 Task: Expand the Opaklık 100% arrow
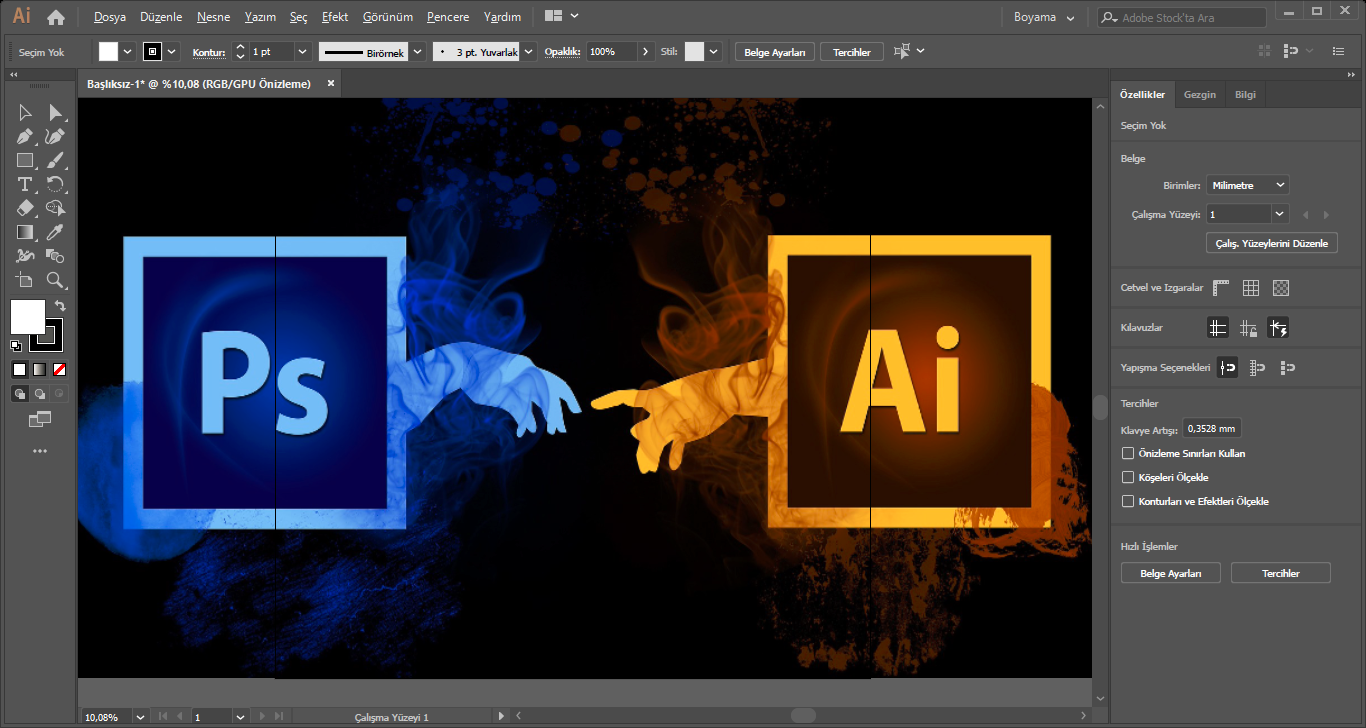(x=646, y=51)
